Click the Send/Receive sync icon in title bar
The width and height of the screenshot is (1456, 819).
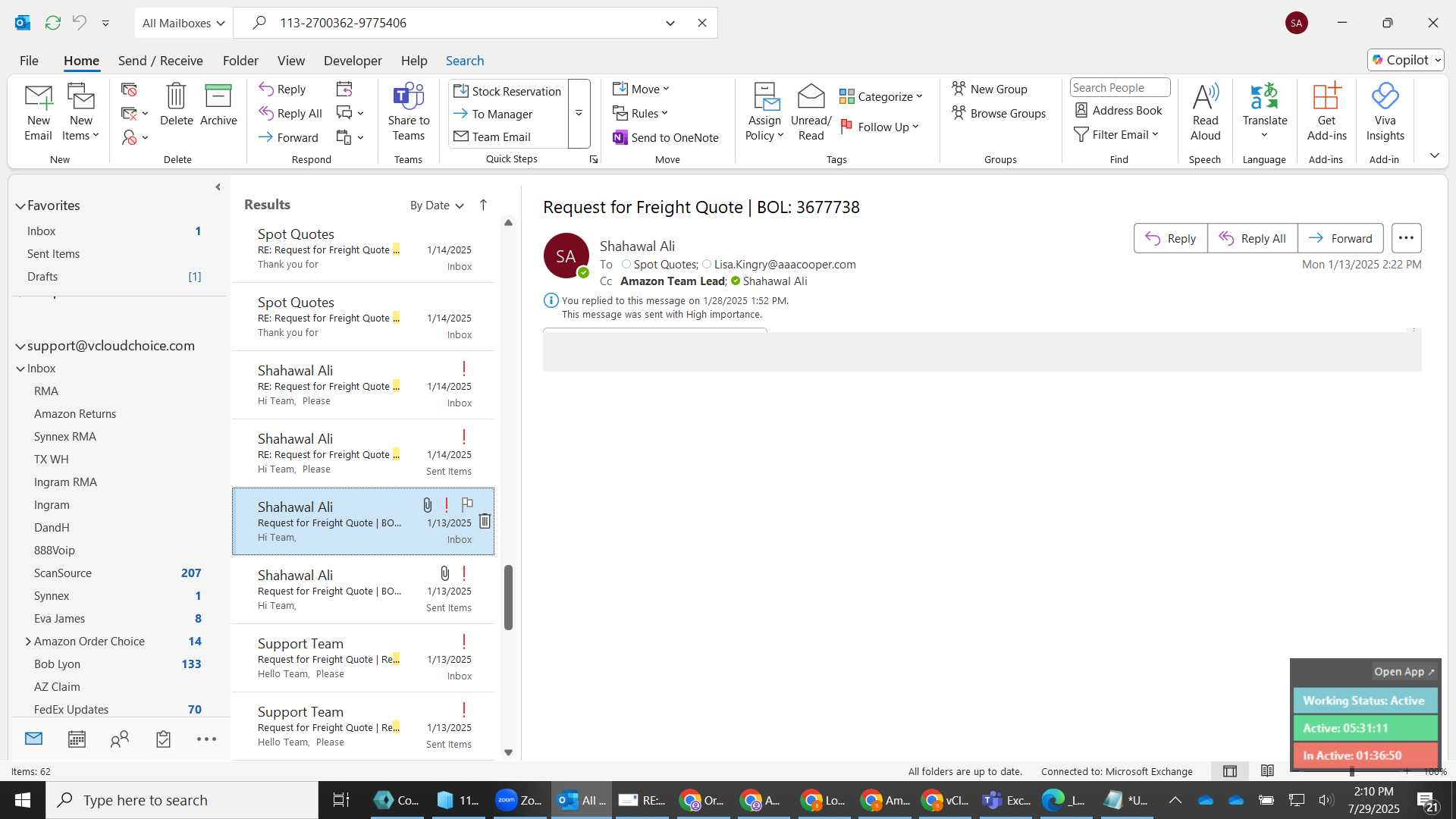coord(52,23)
